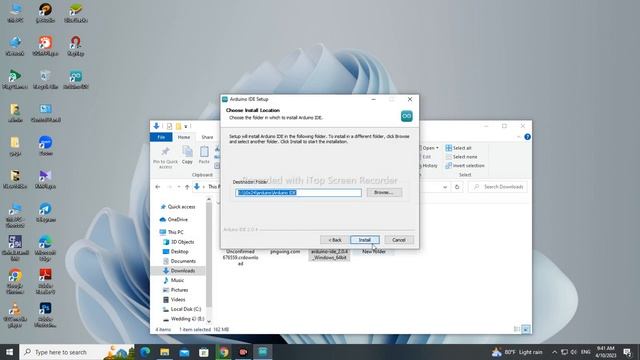Click Select none in the ribbon
The width and height of the screenshot is (640, 360).
461,157
